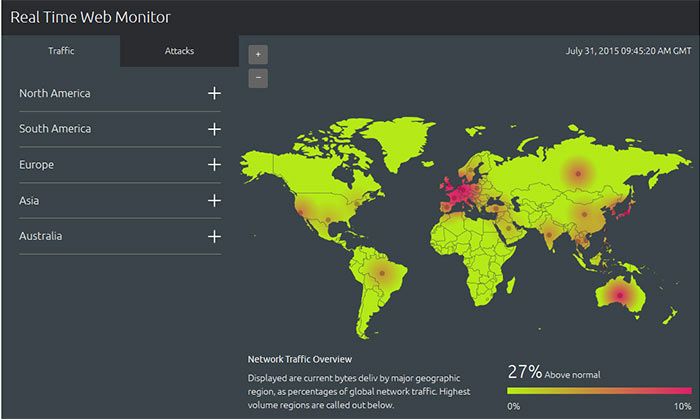The height and width of the screenshot is (419, 700).
Task: Switch to the Traffic tab
Action: 61,51
